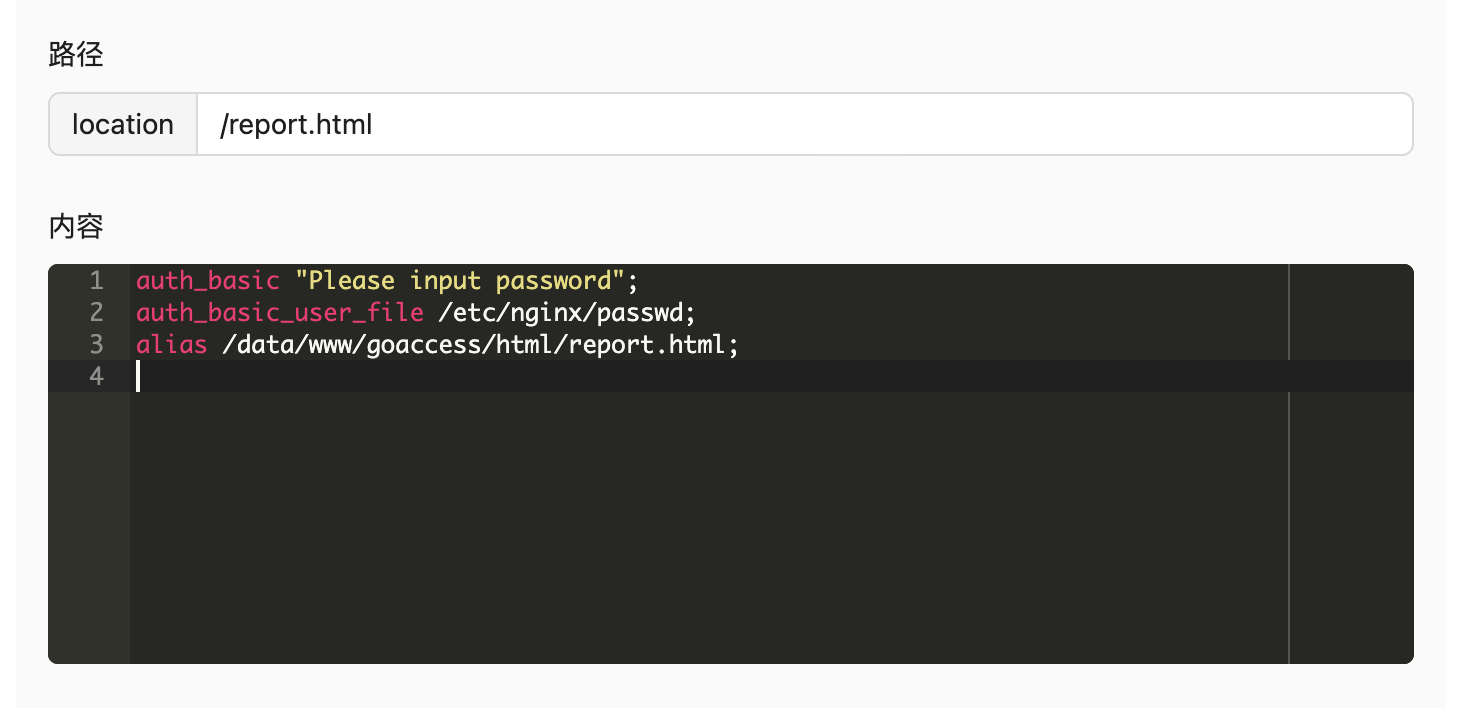Screen dimensions: 1478x708
Task: Select line number 3 in gutter
Action: 96,344
